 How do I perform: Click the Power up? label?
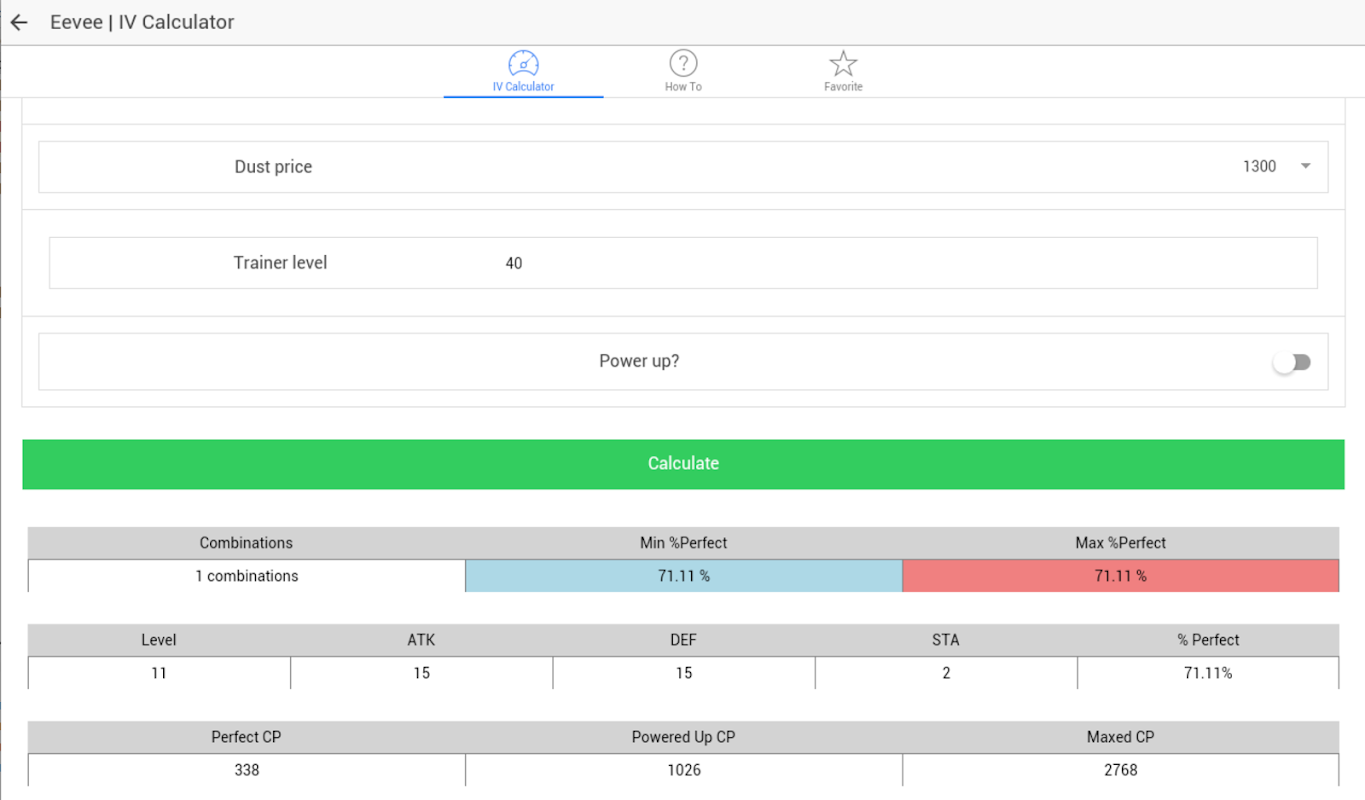[x=639, y=361]
